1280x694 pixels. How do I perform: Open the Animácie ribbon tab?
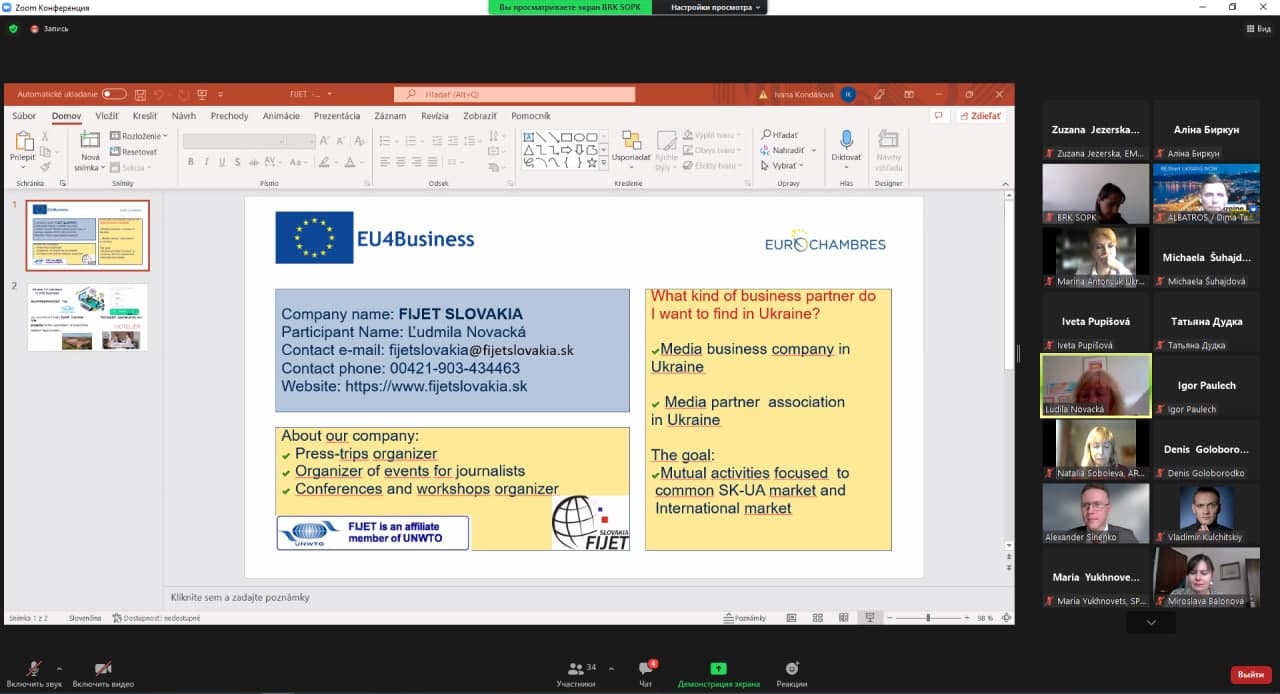click(x=281, y=116)
